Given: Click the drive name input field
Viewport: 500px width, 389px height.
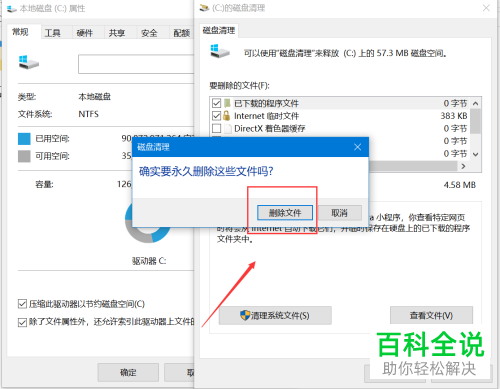Looking at the screenshot, I should tap(136, 64).
